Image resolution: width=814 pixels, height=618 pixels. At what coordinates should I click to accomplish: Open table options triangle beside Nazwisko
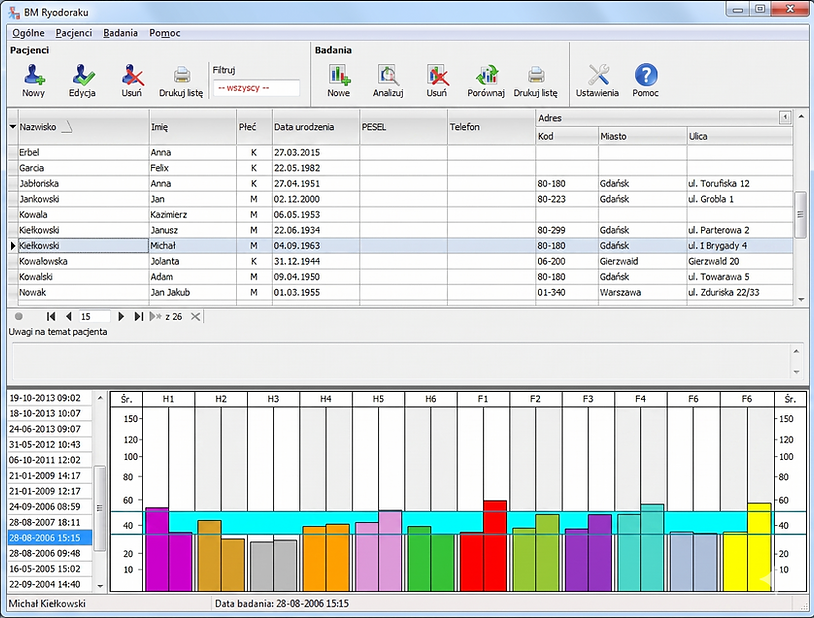pos(12,127)
